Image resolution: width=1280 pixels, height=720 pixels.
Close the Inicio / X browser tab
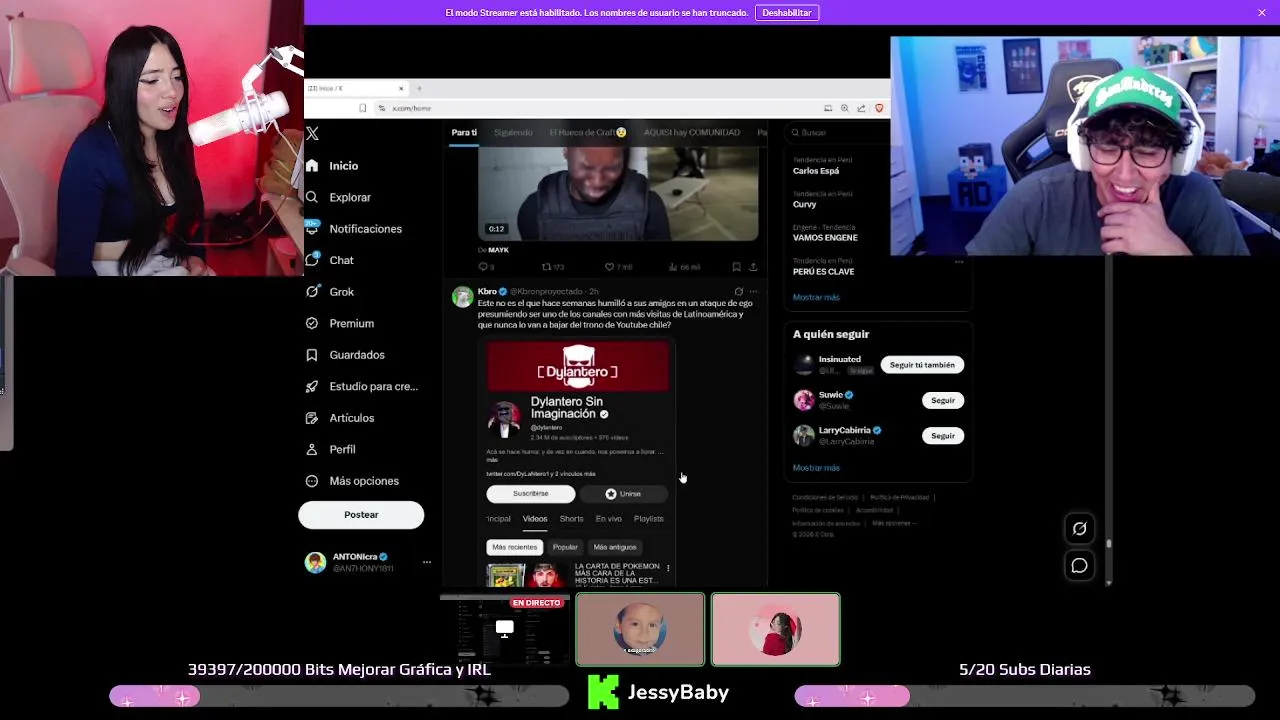click(401, 88)
